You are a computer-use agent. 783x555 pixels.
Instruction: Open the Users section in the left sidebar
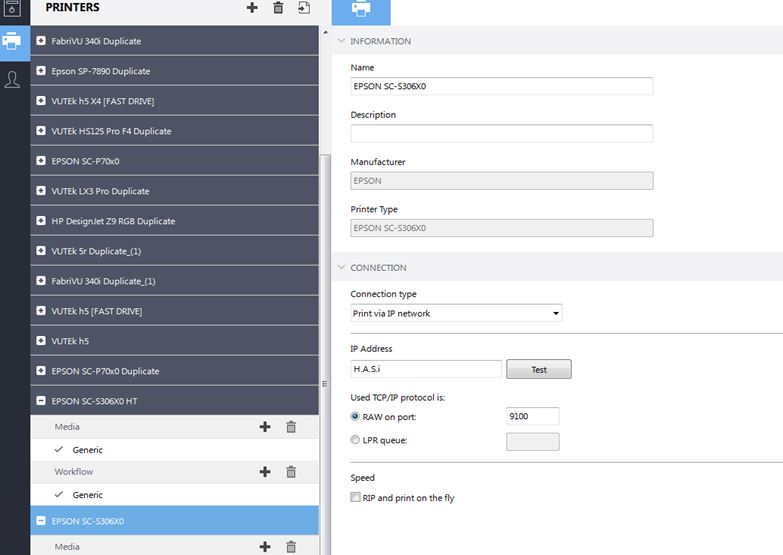[x=13, y=80]
